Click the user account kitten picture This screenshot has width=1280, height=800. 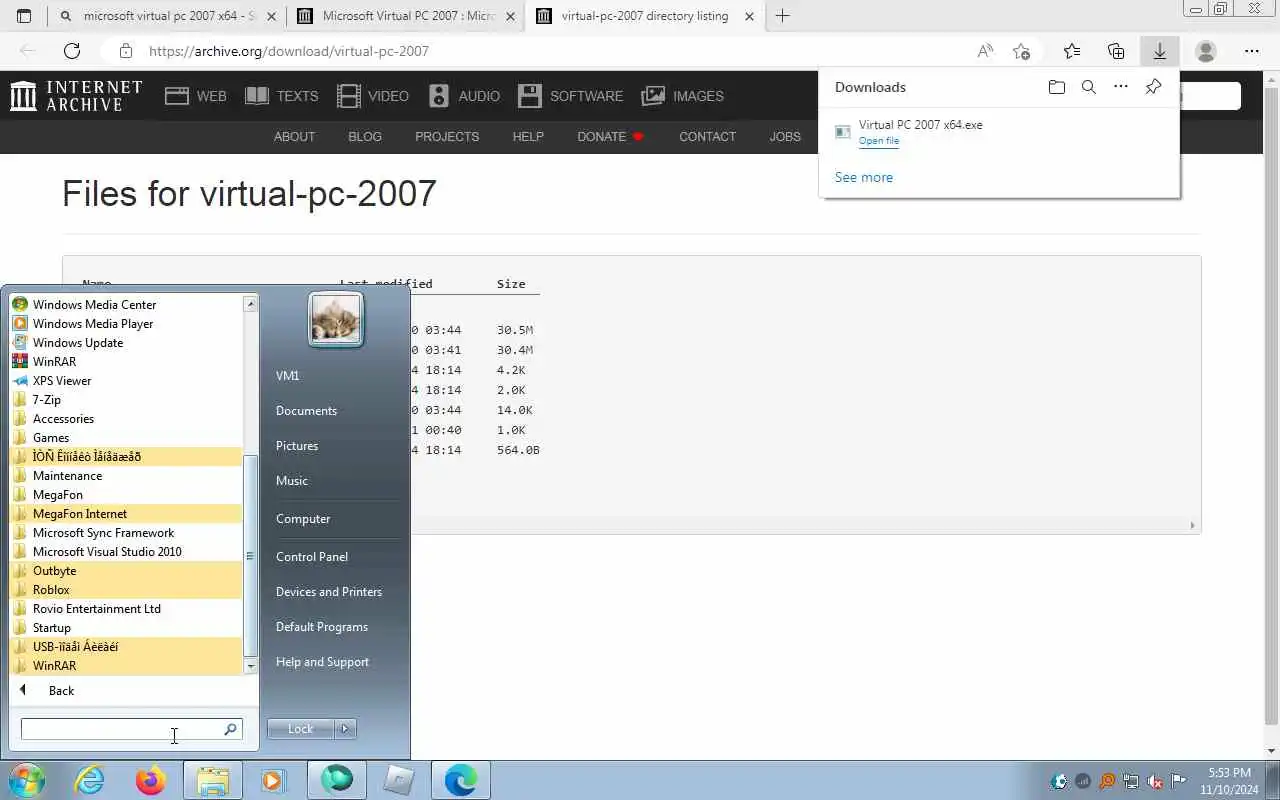point(336,320)
